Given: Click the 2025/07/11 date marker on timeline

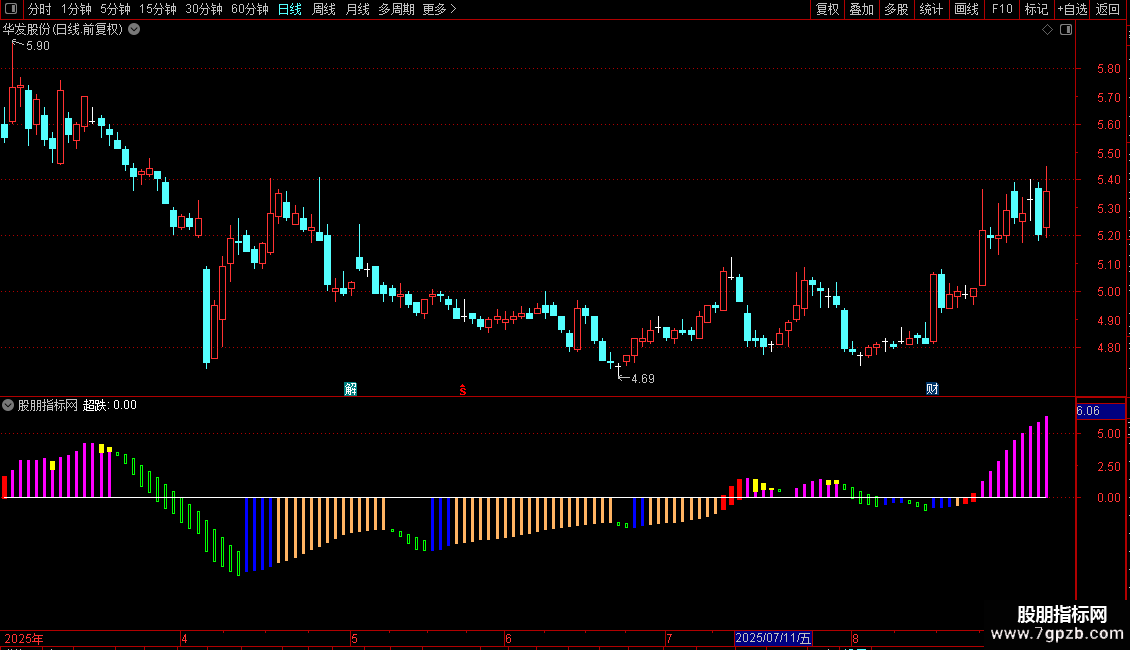Looking at the screenshot, I should [x=773, y=638].
